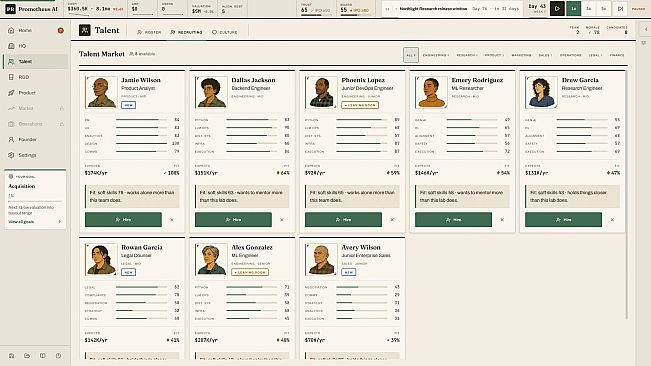Click the Talent header icon
The image size is (651, 366).
85,30
